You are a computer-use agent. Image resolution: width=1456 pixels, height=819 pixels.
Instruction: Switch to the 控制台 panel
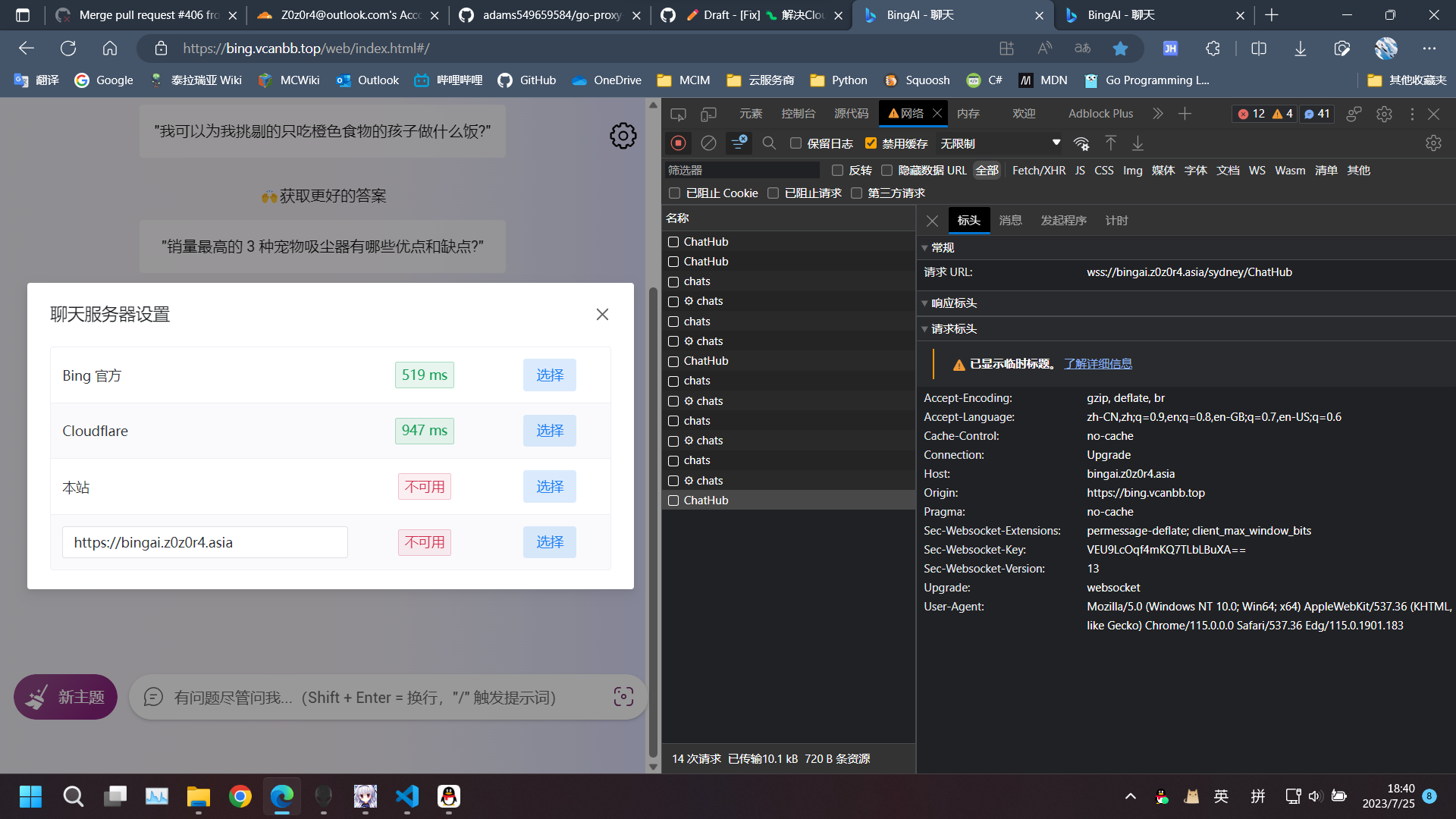click(798, 113)
